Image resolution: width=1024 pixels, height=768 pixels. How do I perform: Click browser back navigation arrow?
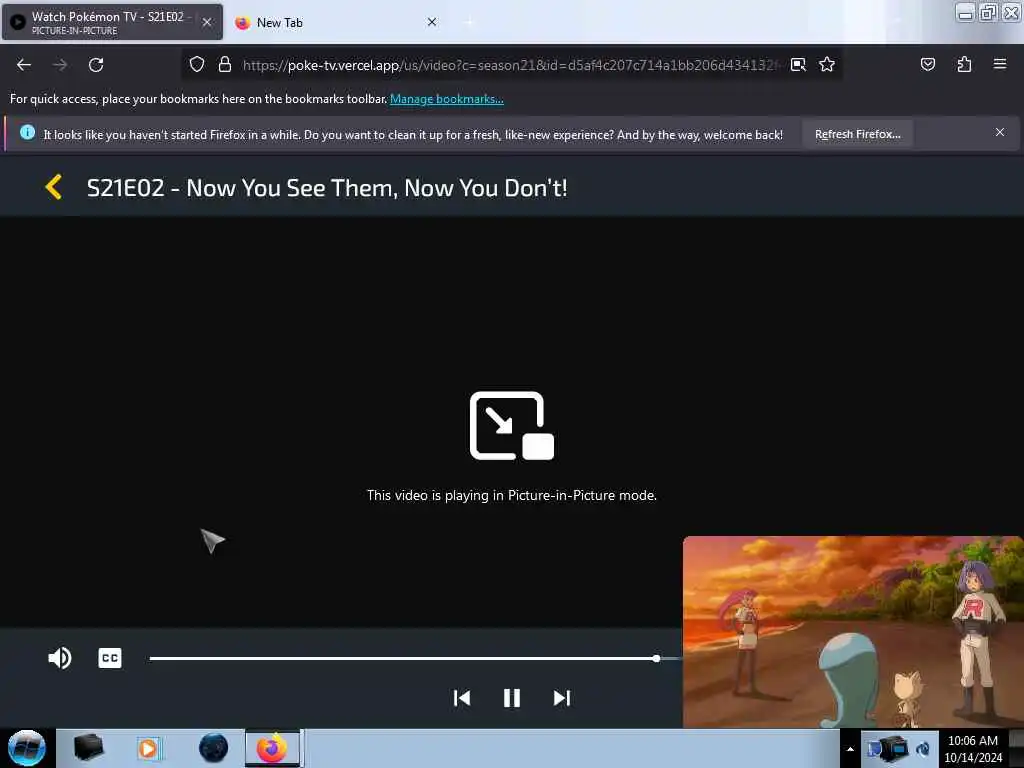point(24,65)
